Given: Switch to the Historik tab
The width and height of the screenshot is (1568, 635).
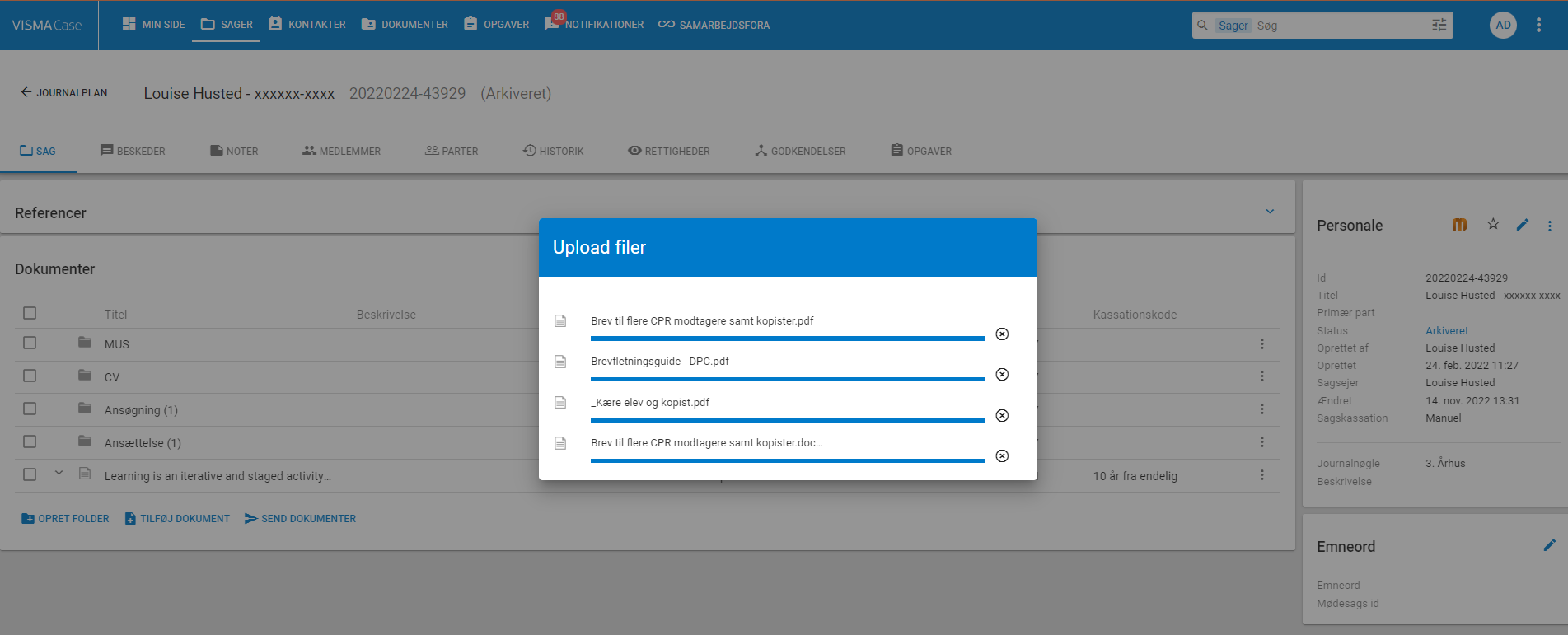Looking at the screenshot, I should (553, 151).
